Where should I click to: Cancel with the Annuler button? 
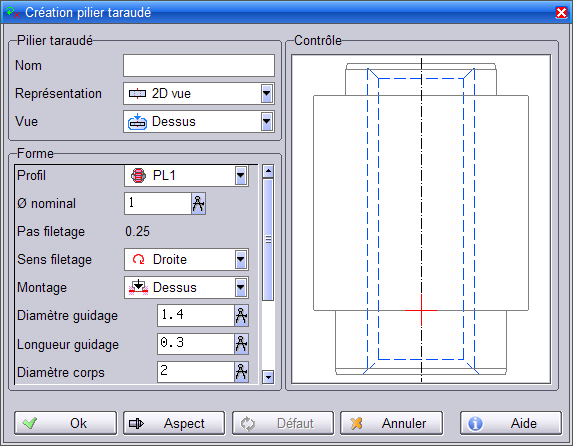(391, 423)
